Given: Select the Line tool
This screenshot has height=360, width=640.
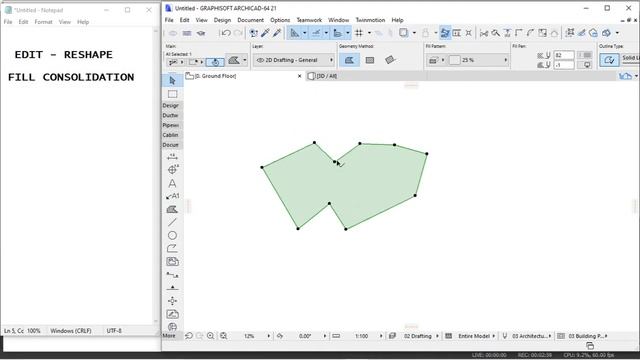Looking at the screenshot, I should point(172,222).
